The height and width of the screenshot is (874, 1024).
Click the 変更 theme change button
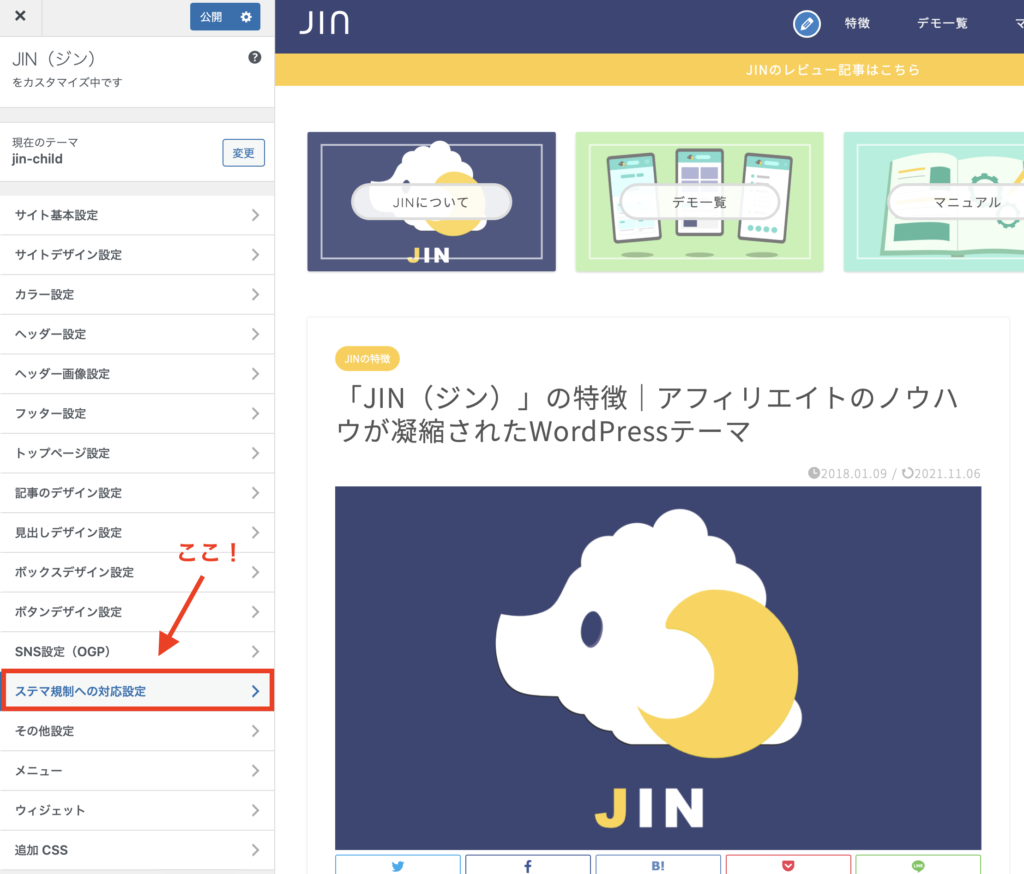243,152
